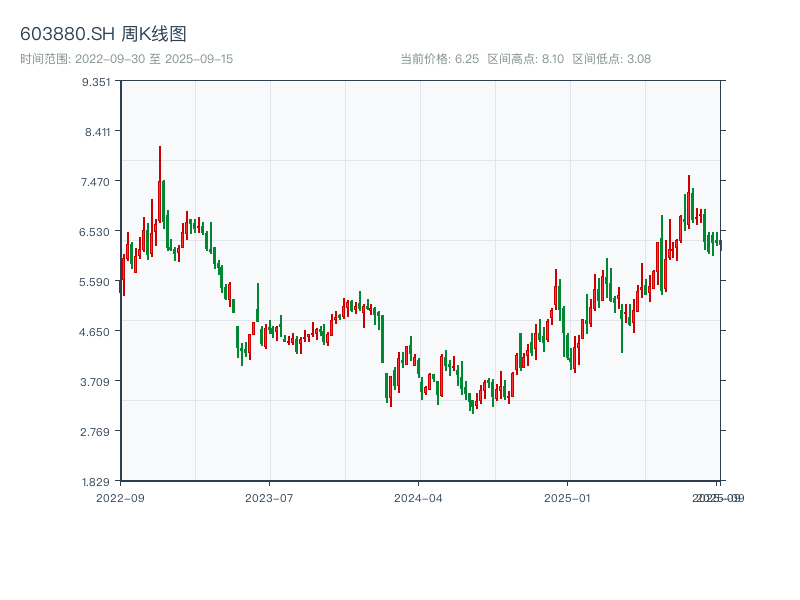
Task: Click y-axis label 2.769
Action: [95, 432]
